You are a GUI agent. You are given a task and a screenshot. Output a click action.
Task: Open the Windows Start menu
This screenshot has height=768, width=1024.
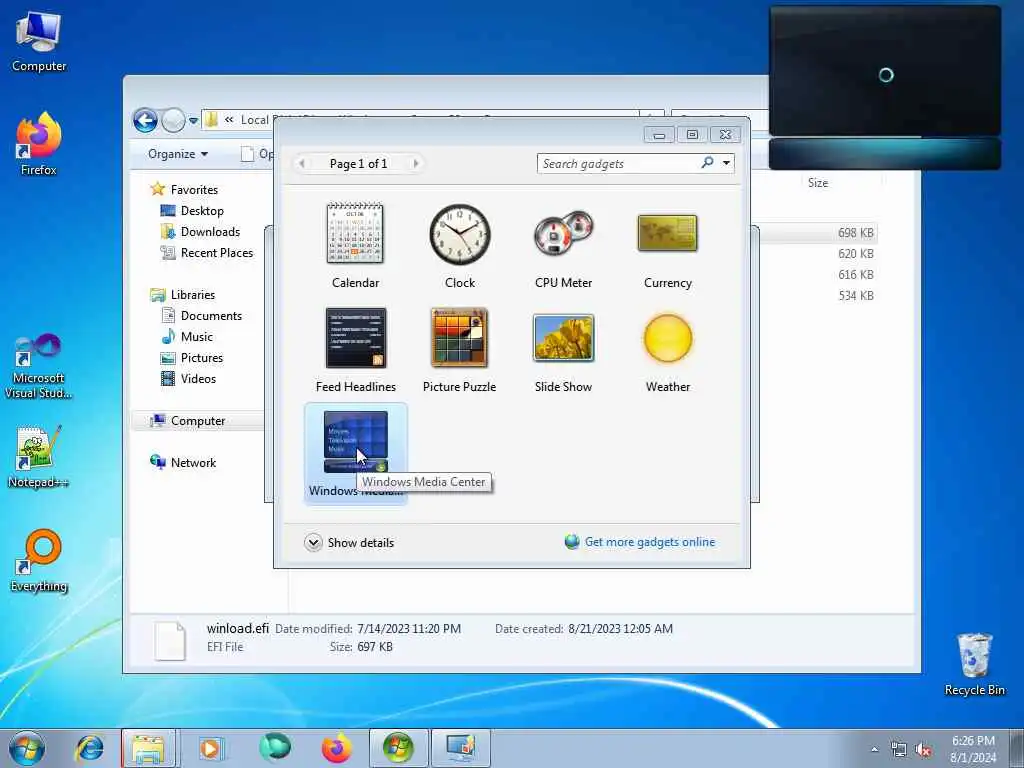pyautogui.click(x=27, y=748)
